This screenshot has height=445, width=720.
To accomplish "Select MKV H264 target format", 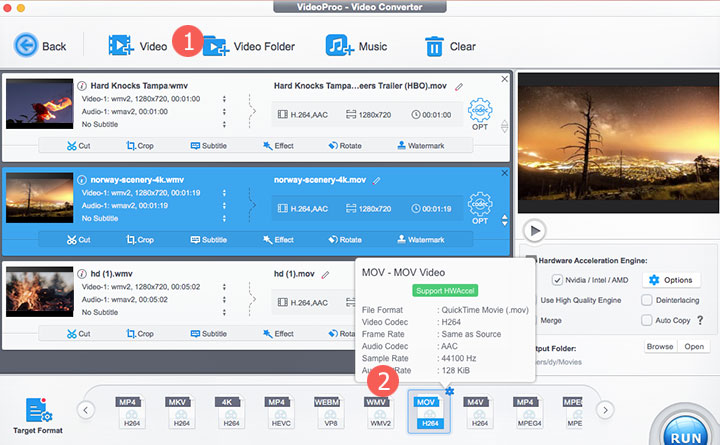I will point(180,412).
